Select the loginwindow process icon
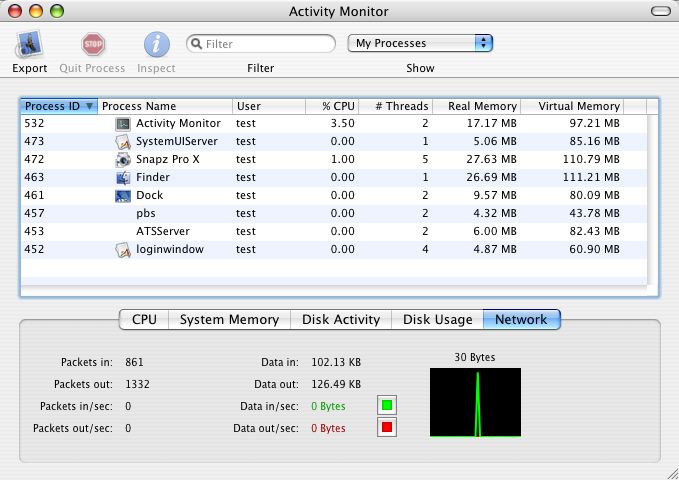 tap(123, 250)
